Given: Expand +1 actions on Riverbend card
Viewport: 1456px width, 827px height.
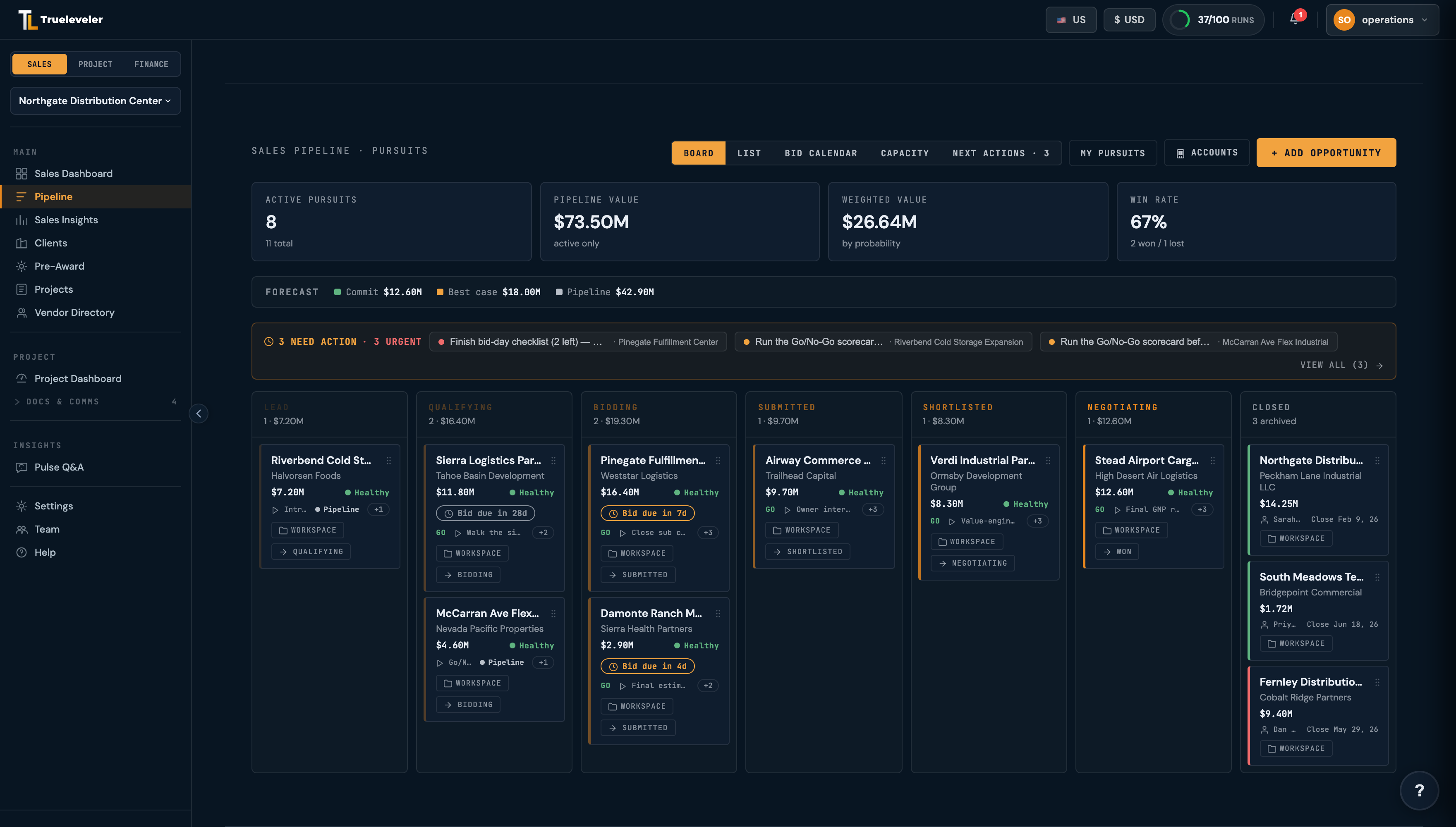Looking at the screenshot, I should (x=378, y=509).
